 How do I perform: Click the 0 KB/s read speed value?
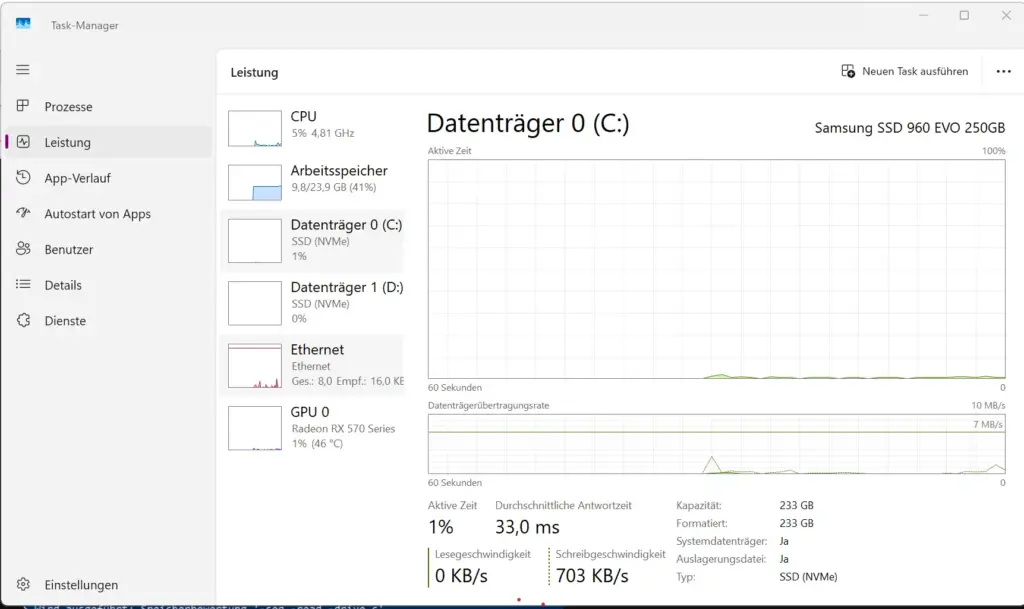coord(461,576)
